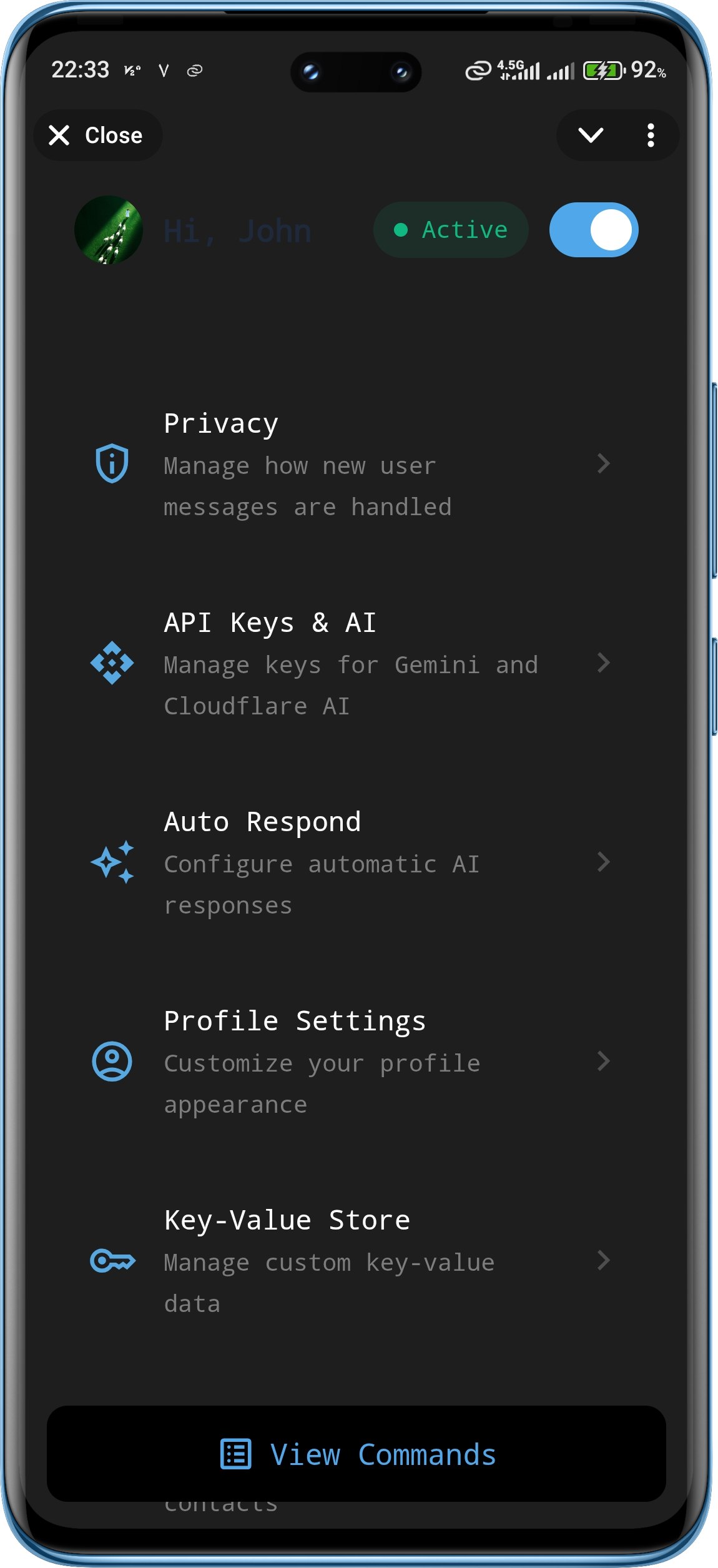This screenshot has height=1568, width=718.
Task: Tap the profile picture thumbnail
Action: point(109,229)
